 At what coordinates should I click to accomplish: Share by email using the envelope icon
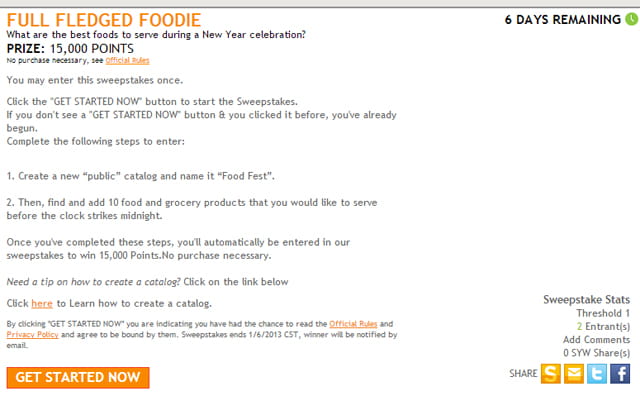(x=574, y=374)
